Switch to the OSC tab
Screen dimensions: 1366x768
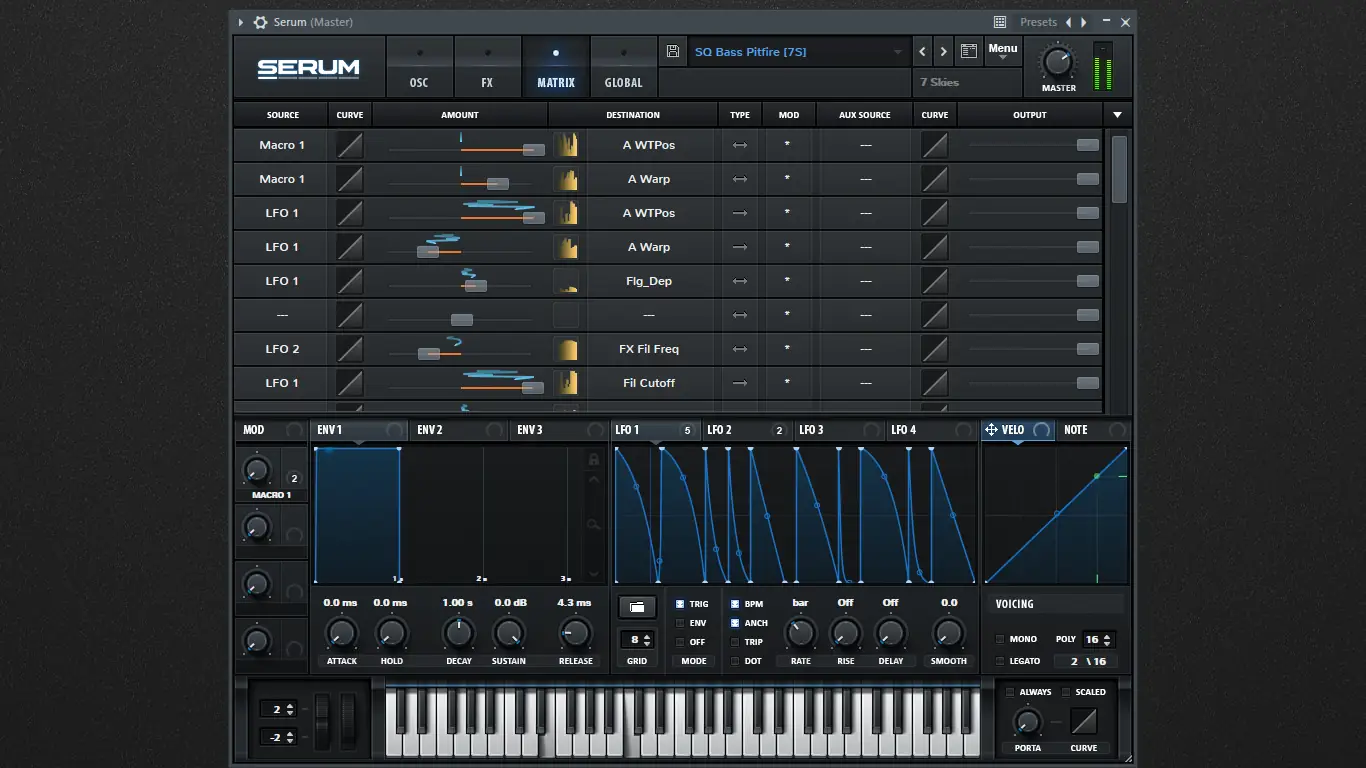click(x=419, y=67)
